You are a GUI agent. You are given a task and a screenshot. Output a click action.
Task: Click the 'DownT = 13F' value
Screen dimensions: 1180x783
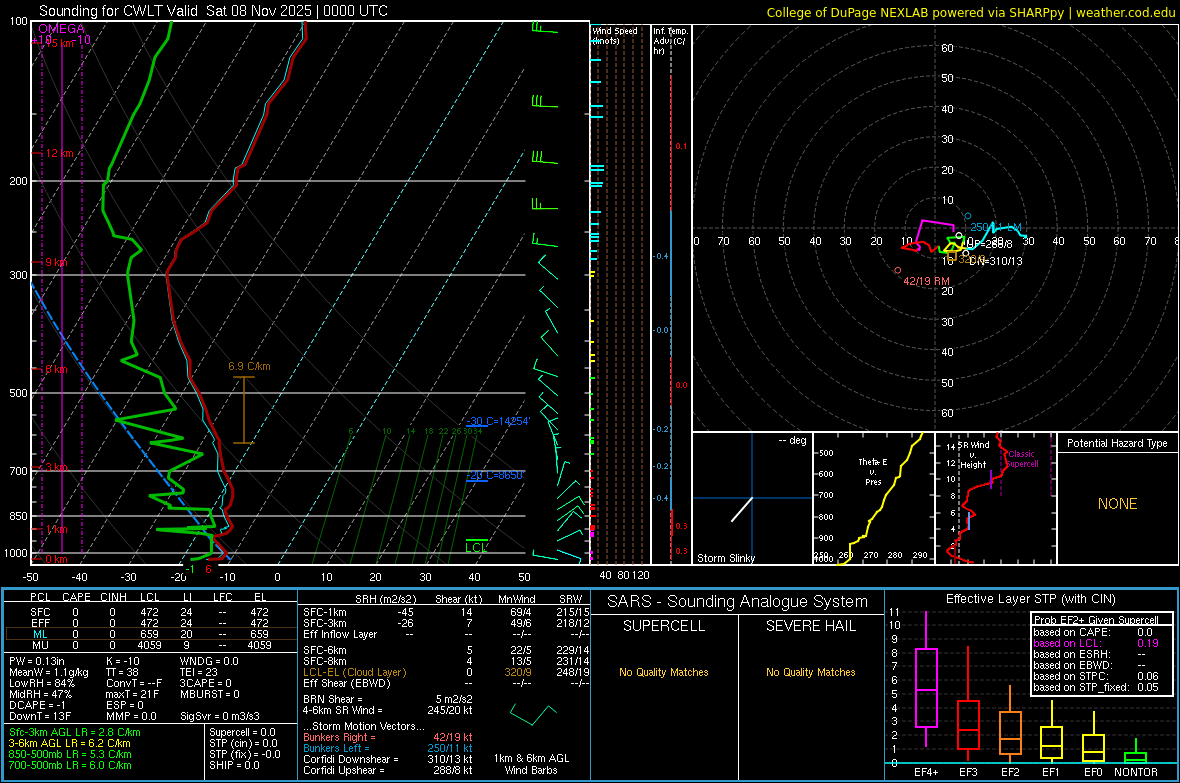40,716
